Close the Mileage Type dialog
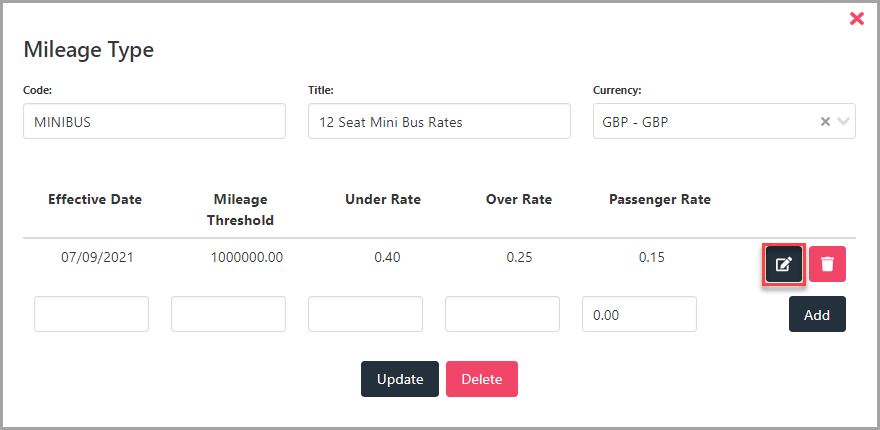The image size is (880, 430). 856,19
